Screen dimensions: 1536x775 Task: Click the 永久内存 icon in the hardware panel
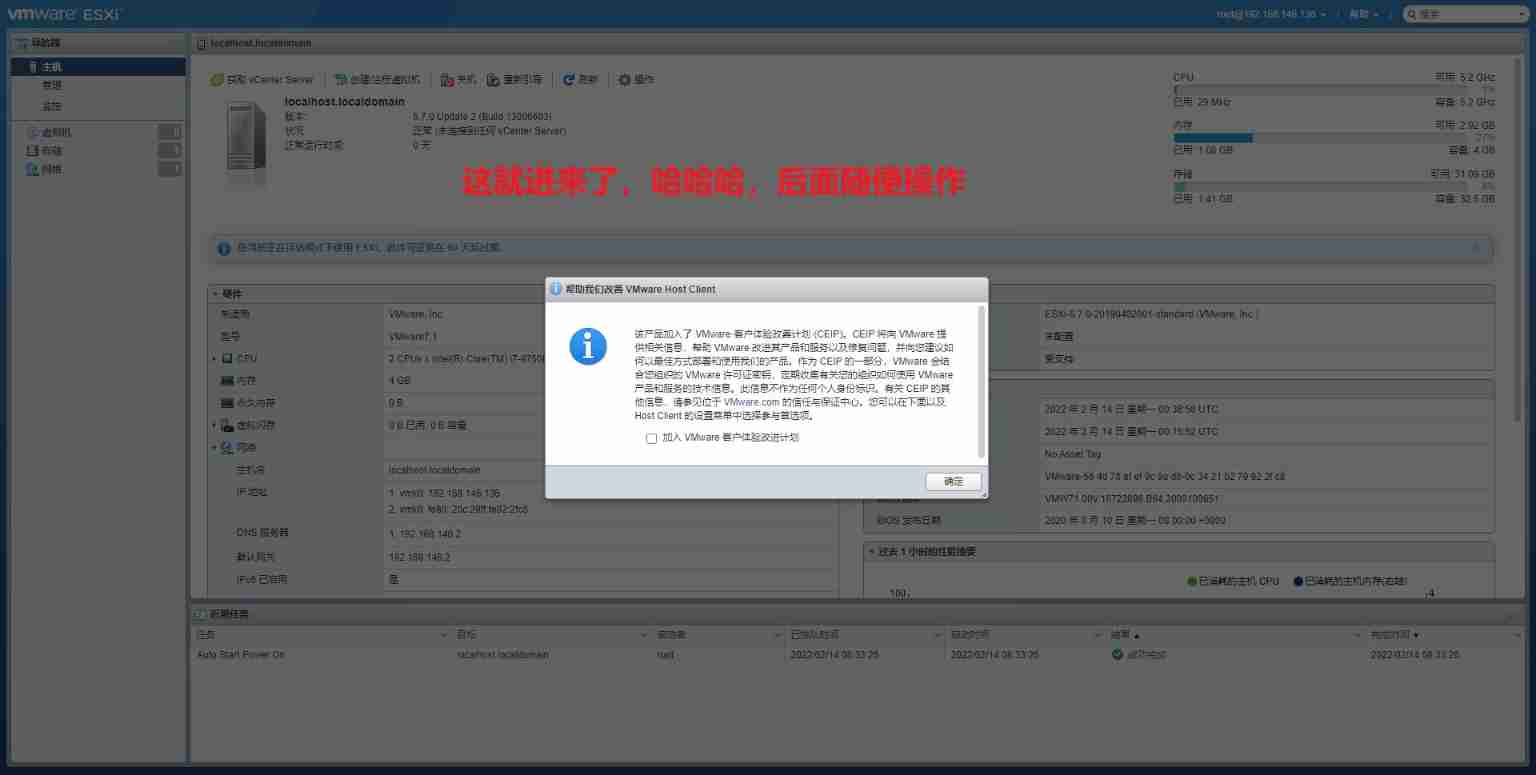227,403
